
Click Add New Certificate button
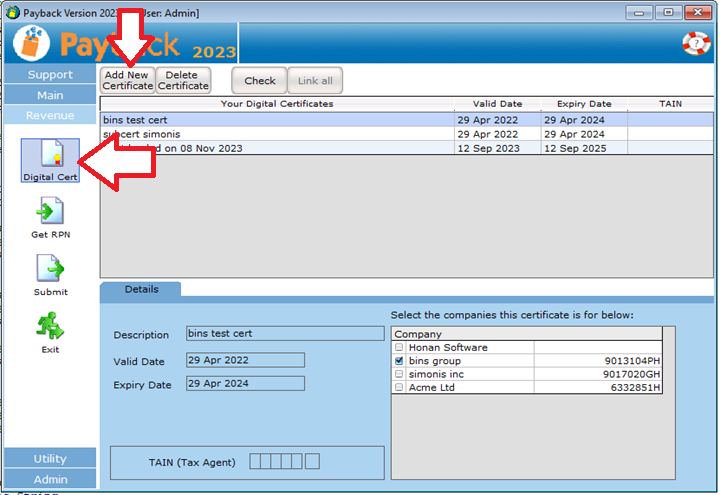click(x=127, y=81)
